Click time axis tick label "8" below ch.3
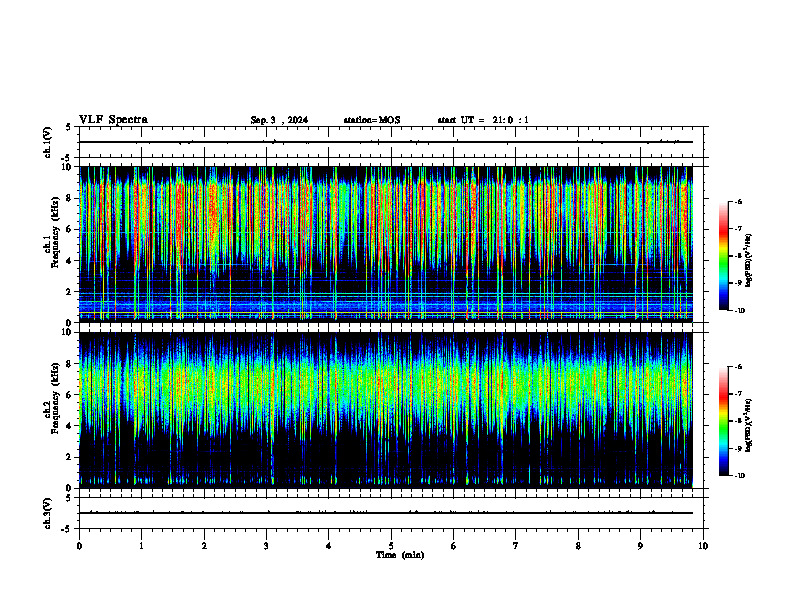The height and width of the screenshot is (612, 792). pyautogui.click(x=578, y=546)
